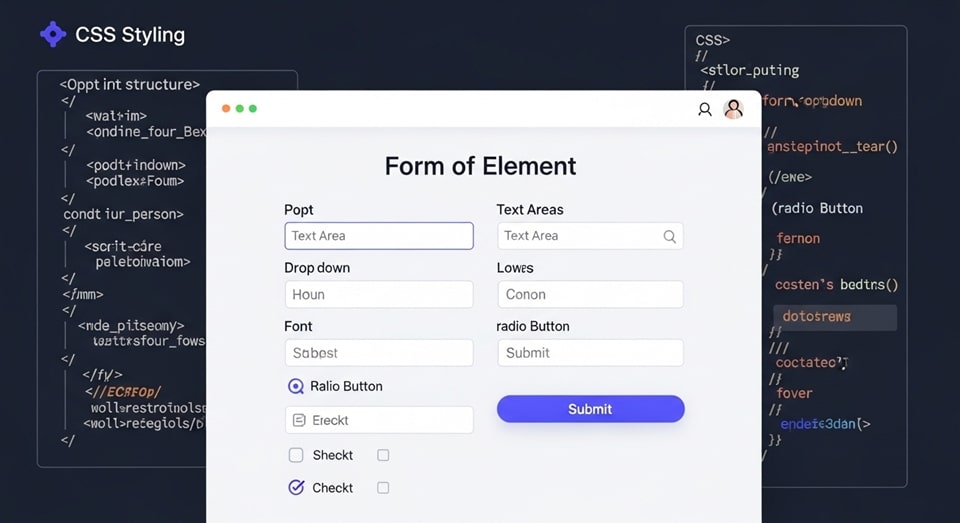Focus the Popt Text Area input
The height and width of the screenshot is (523, 960).
tap(379, 236)
